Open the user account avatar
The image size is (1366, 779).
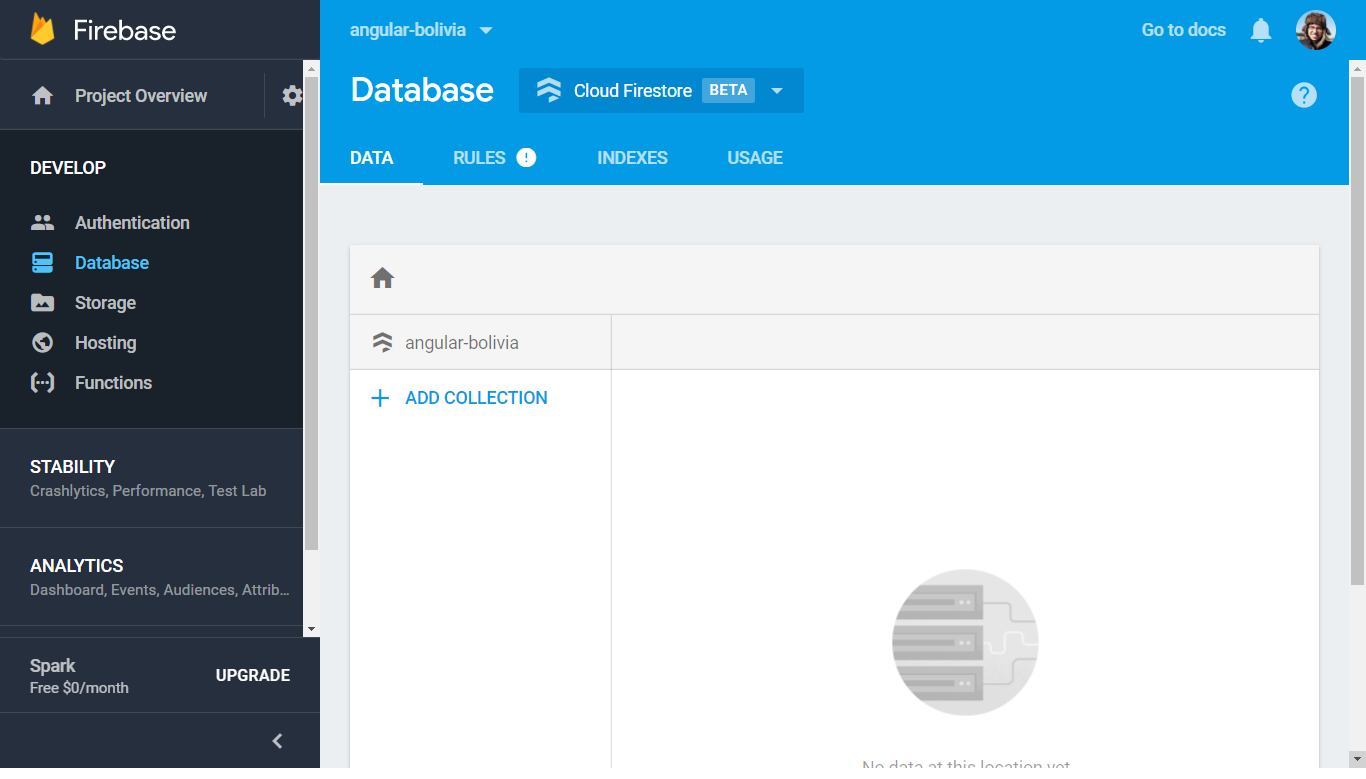click(1316, 30)
